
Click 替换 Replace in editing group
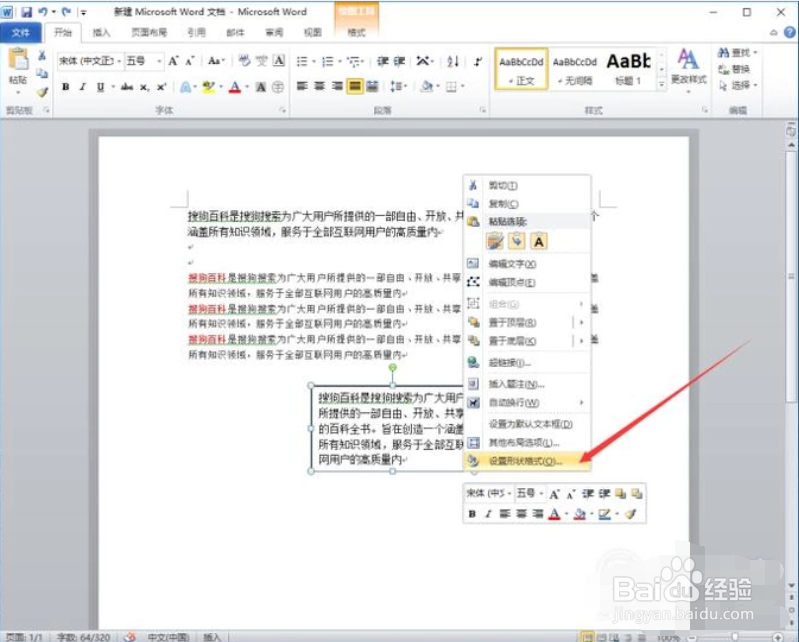pyautogui.click(x=734, y=69)
